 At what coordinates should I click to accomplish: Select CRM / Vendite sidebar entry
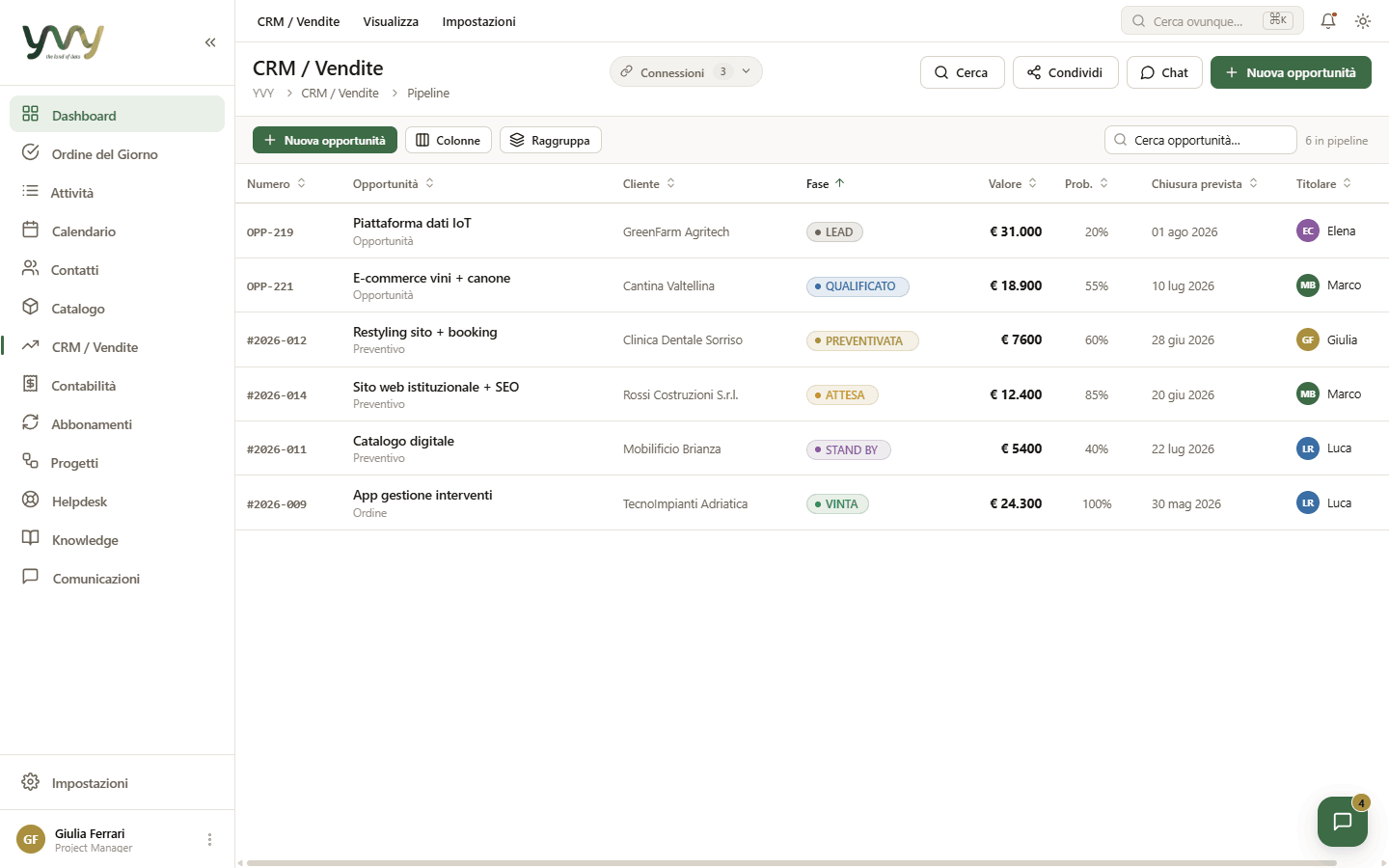coord(117,346)
